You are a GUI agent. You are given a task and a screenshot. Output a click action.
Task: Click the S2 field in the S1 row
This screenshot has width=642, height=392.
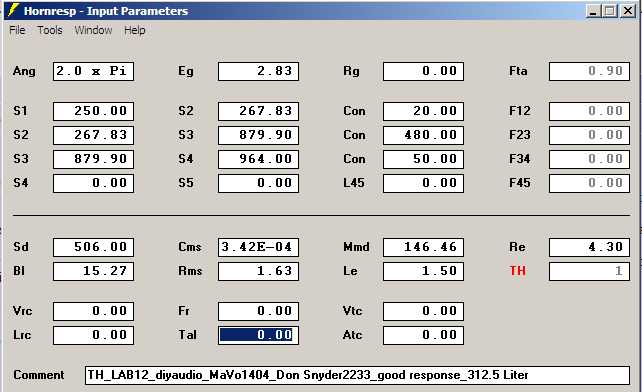click(258, 111)
